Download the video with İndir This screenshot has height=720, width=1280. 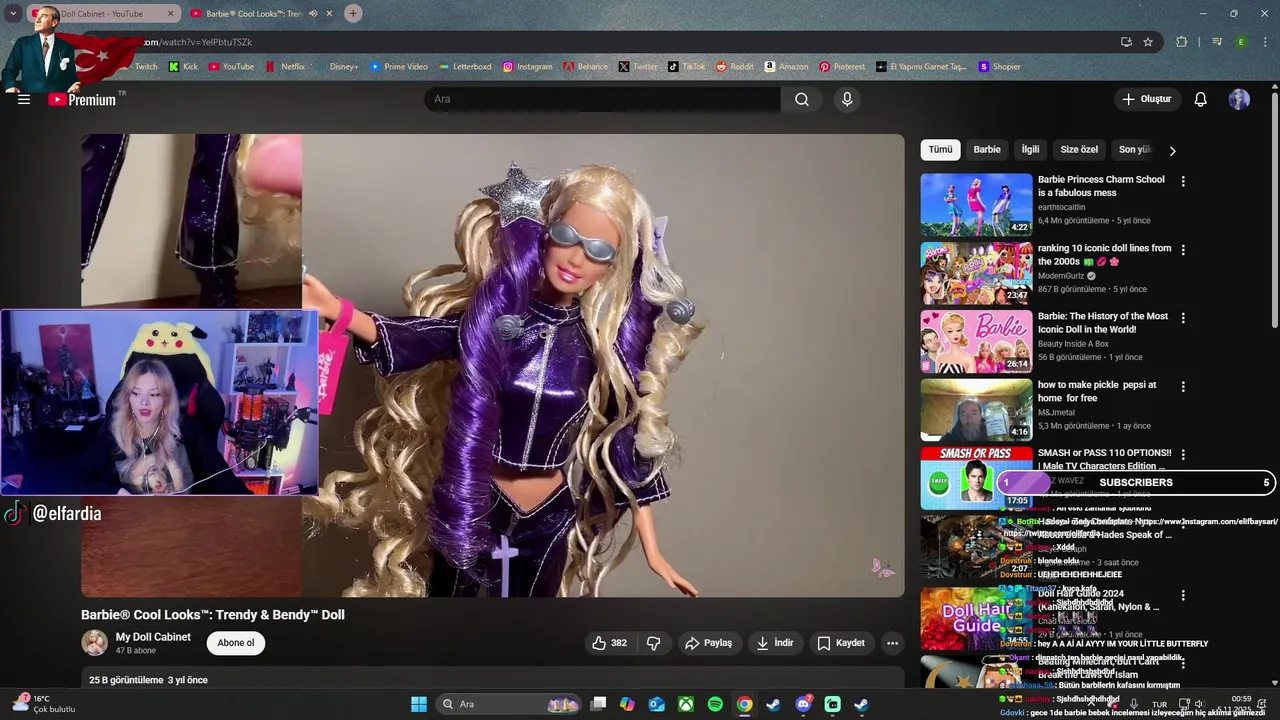(775, 643)
